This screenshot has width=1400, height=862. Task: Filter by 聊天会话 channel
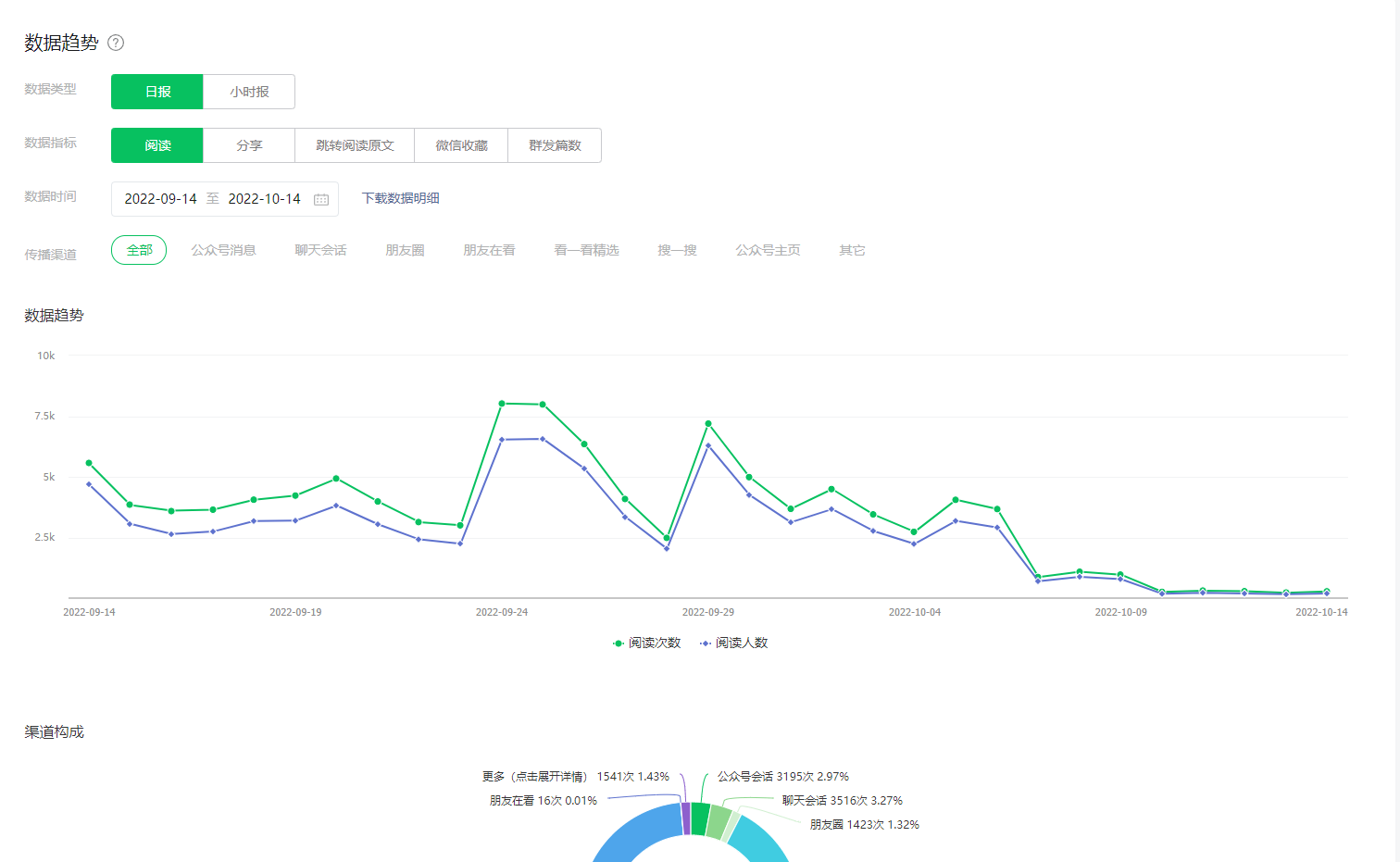pyautogui.click(x=320, y=250)
